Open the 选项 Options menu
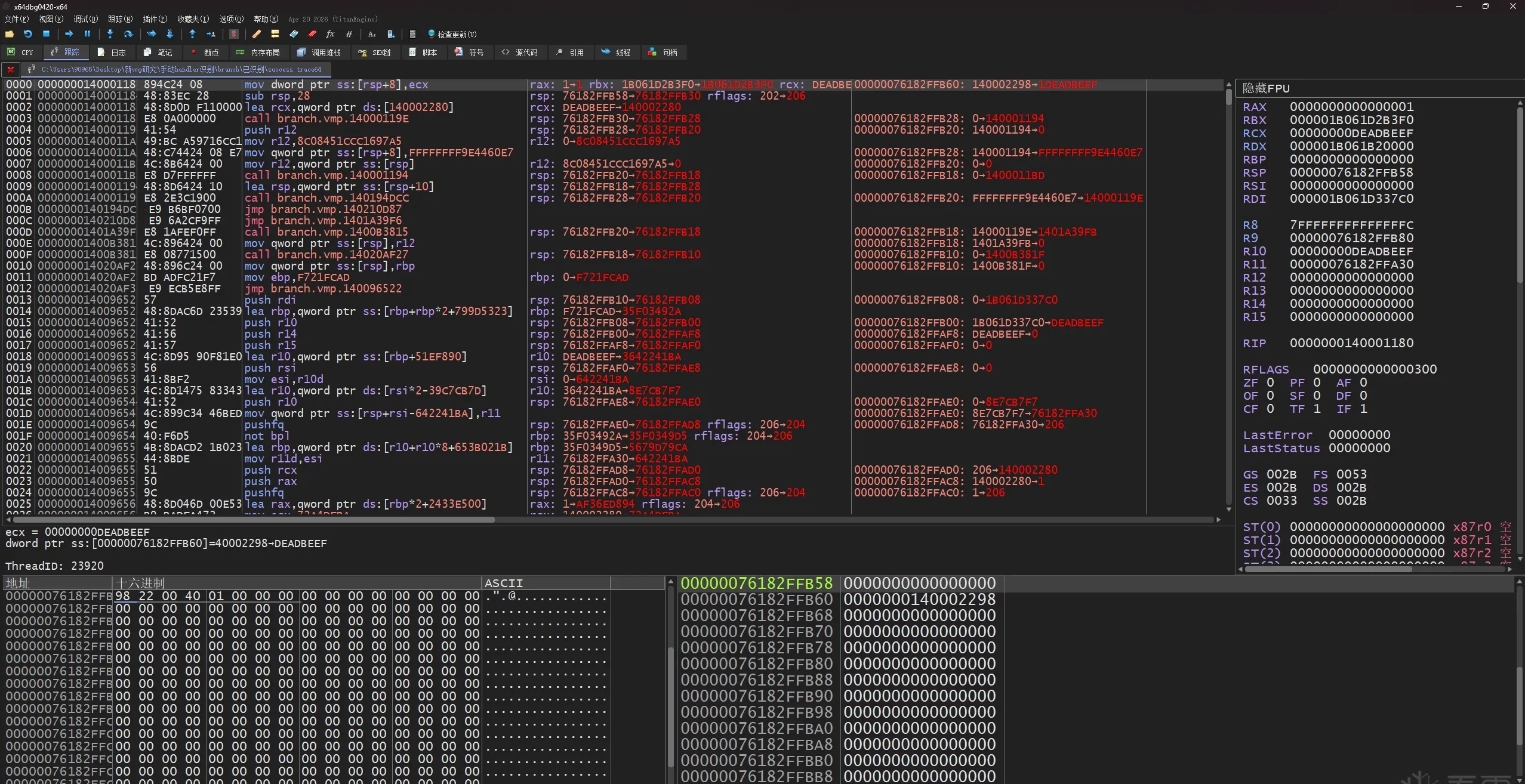 coord(231,19)
